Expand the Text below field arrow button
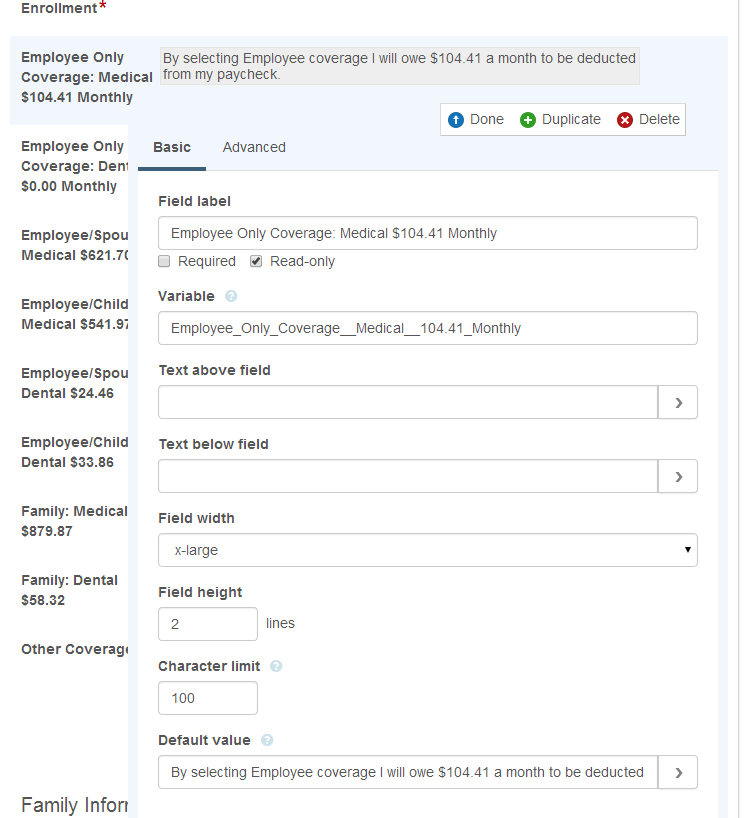 tap(678, 476)
